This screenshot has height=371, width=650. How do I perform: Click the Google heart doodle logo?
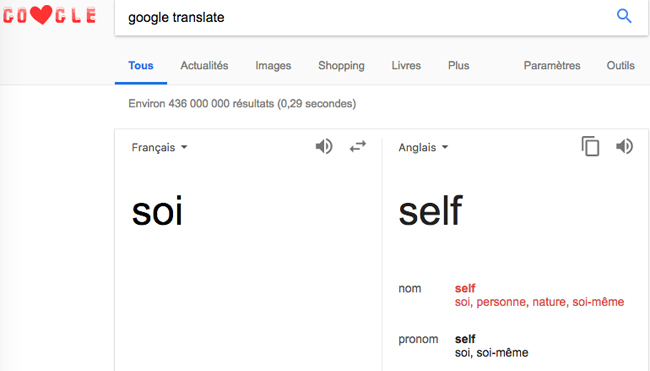tap(49, 15)
